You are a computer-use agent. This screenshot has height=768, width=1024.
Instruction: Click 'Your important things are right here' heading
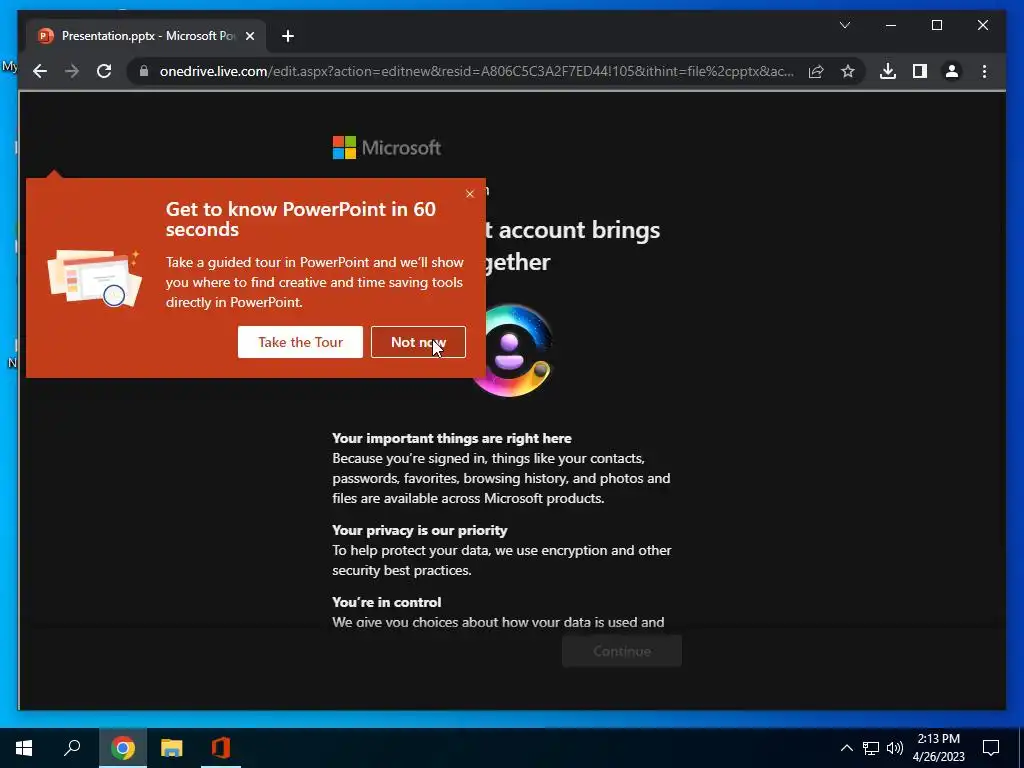452,438
